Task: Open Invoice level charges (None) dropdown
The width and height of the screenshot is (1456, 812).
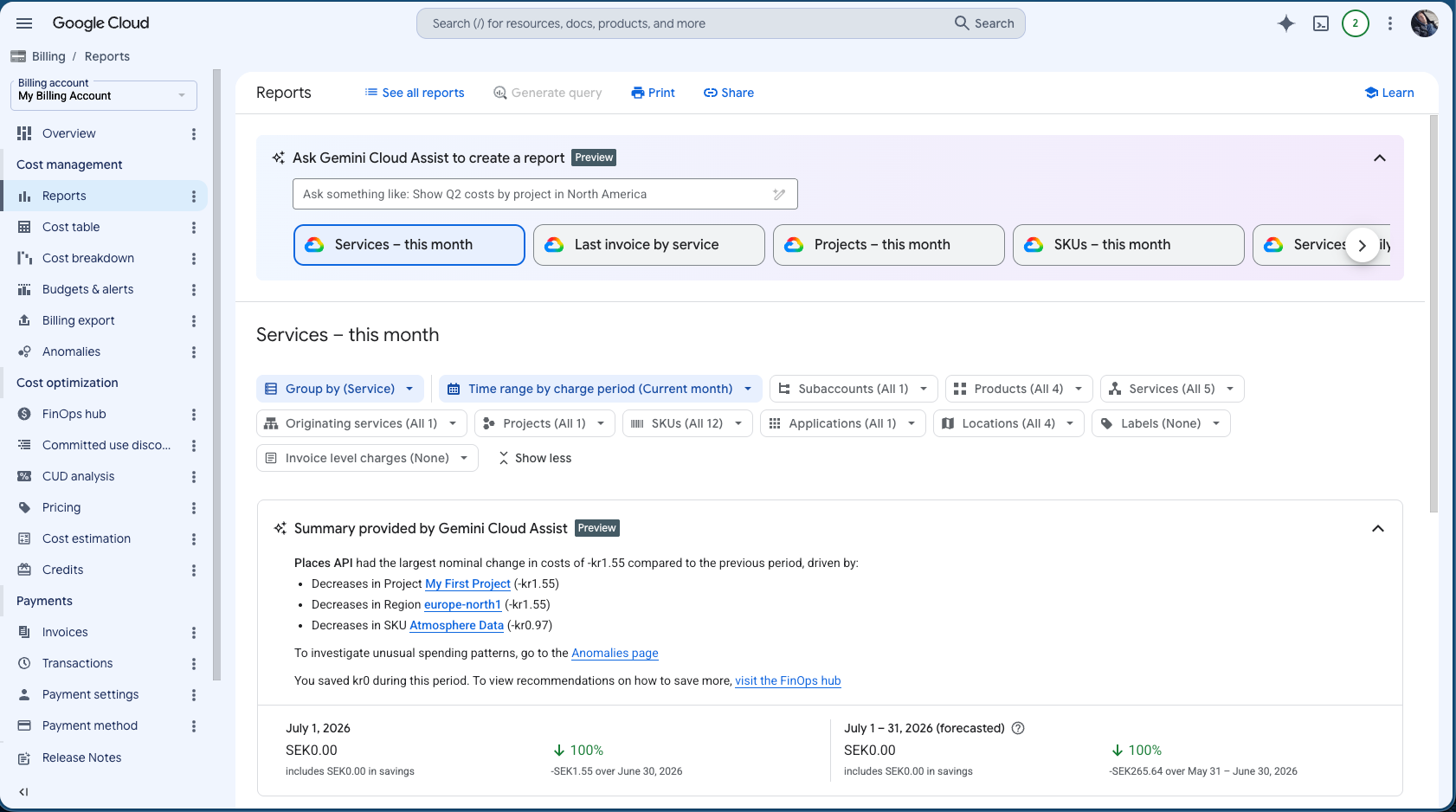Action: pyautogui.click(x=367, y=458)
